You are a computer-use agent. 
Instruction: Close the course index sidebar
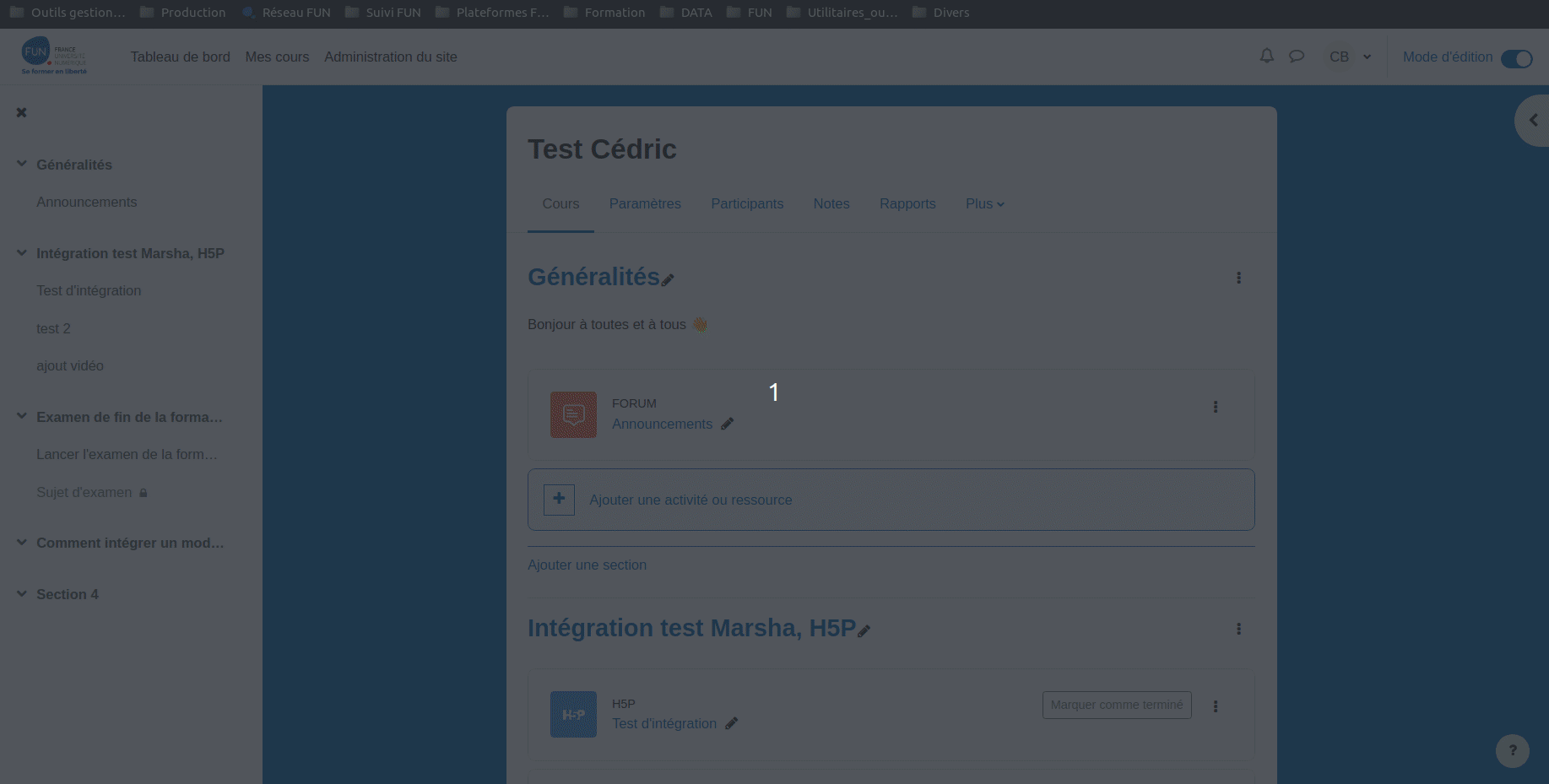pos(22,112)
